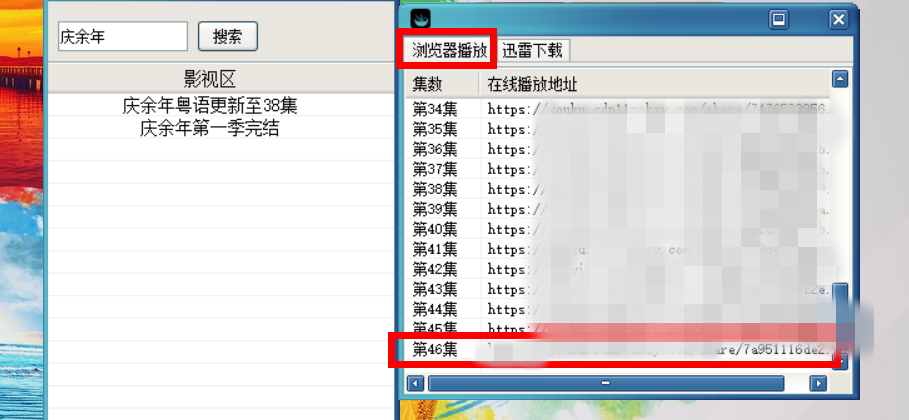Open the 庆余年粤语更新至38集 result
Screen dimensions: 909x420
210,105
